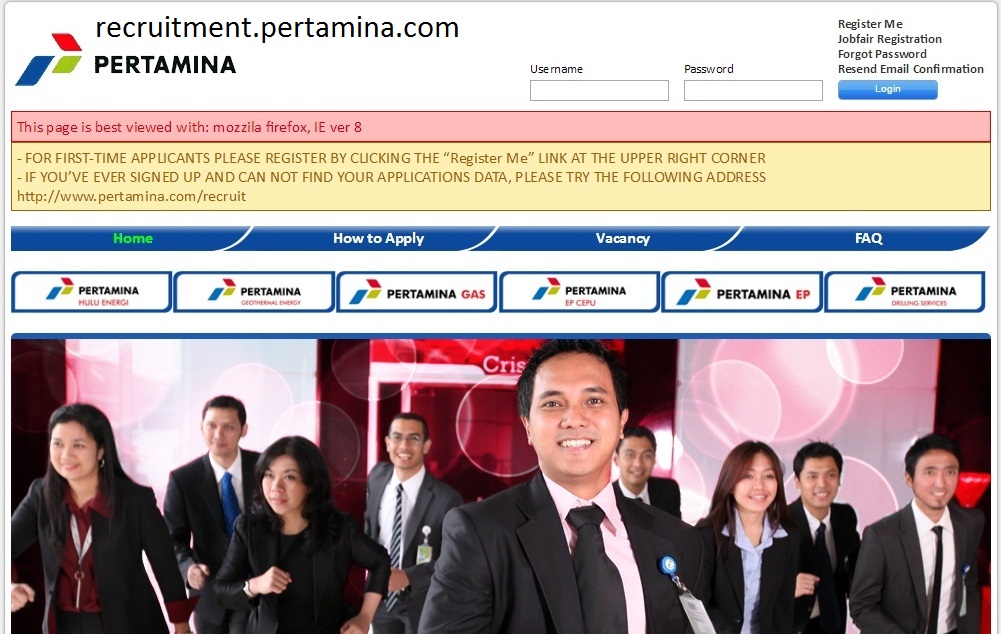The image size is (1001, 634).
Task: Open the FAQ tab
Action: coord(868,238)
